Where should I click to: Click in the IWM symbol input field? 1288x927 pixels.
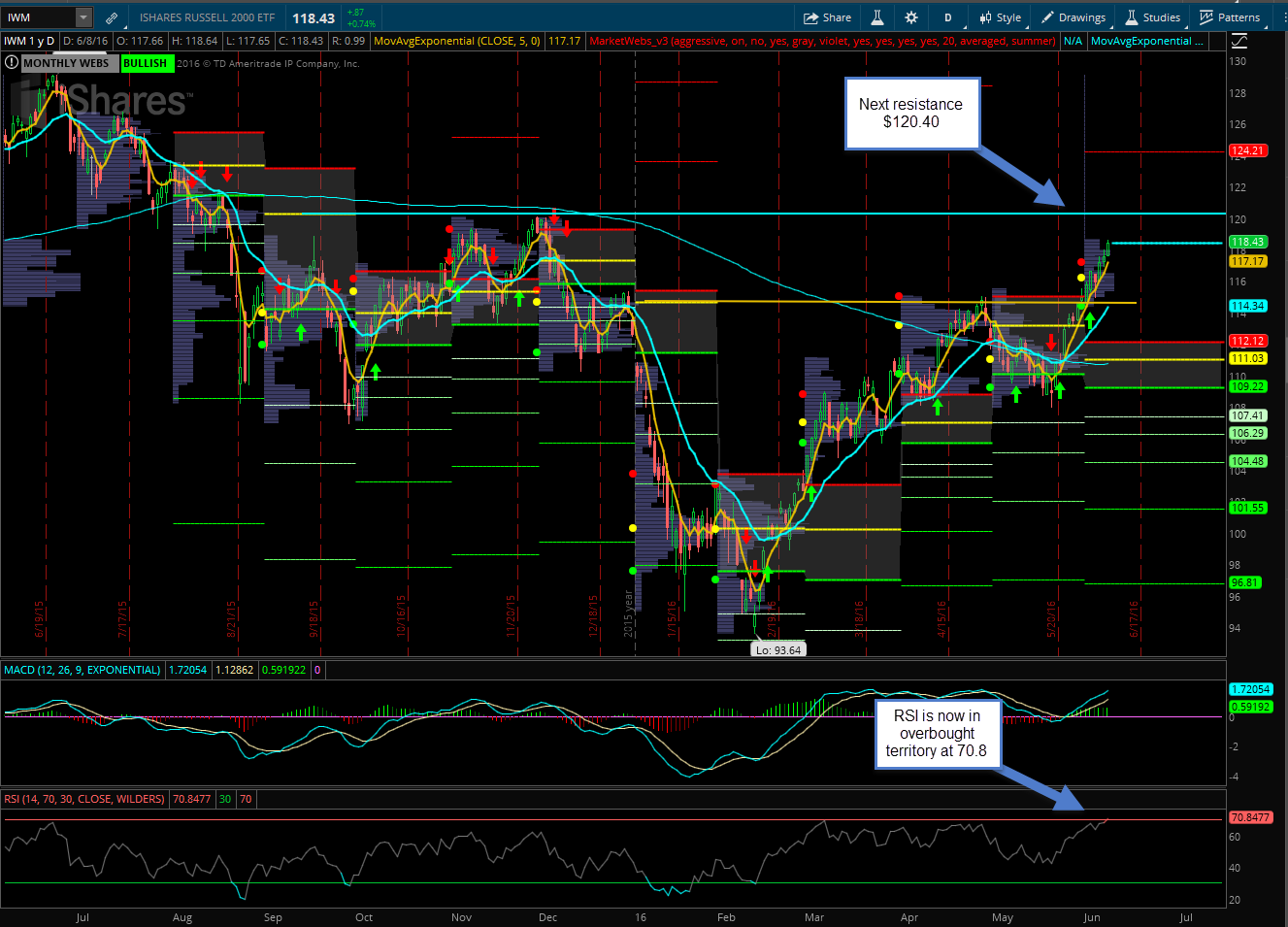point(39,17)
